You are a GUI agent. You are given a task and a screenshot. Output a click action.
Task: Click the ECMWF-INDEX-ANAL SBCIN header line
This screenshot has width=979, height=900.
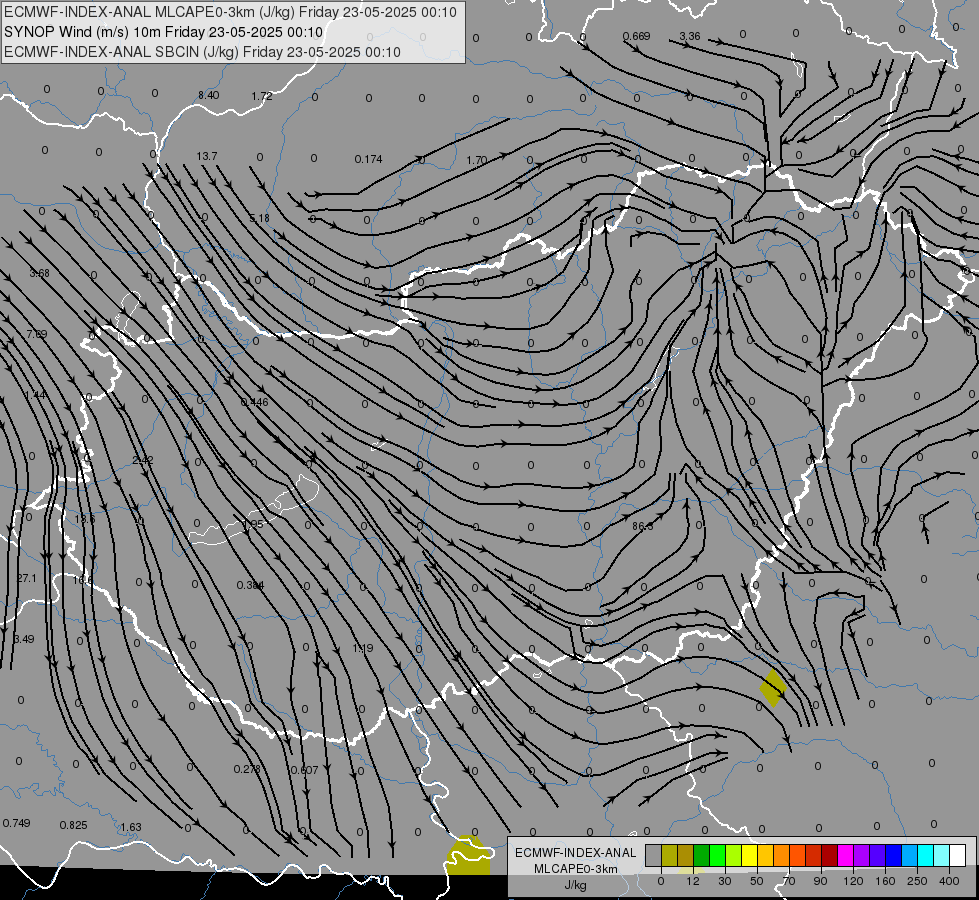coord(202,52)
